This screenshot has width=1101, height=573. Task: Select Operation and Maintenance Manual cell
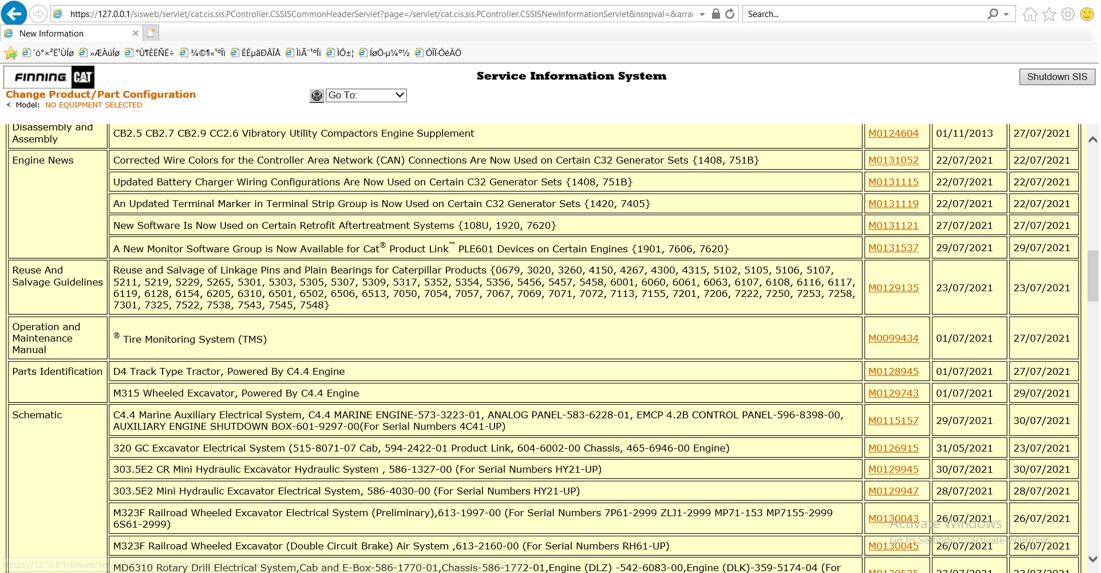57,338
